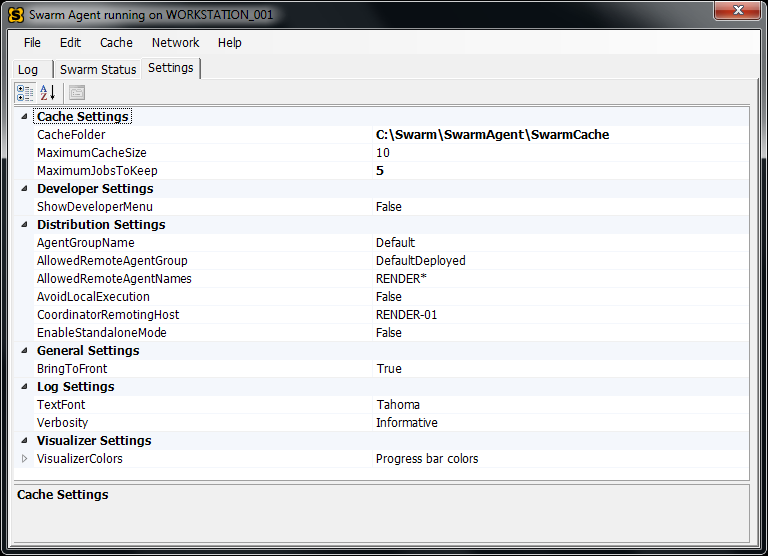Collapse the Visualizer Settings category

[x=24, y=440]
